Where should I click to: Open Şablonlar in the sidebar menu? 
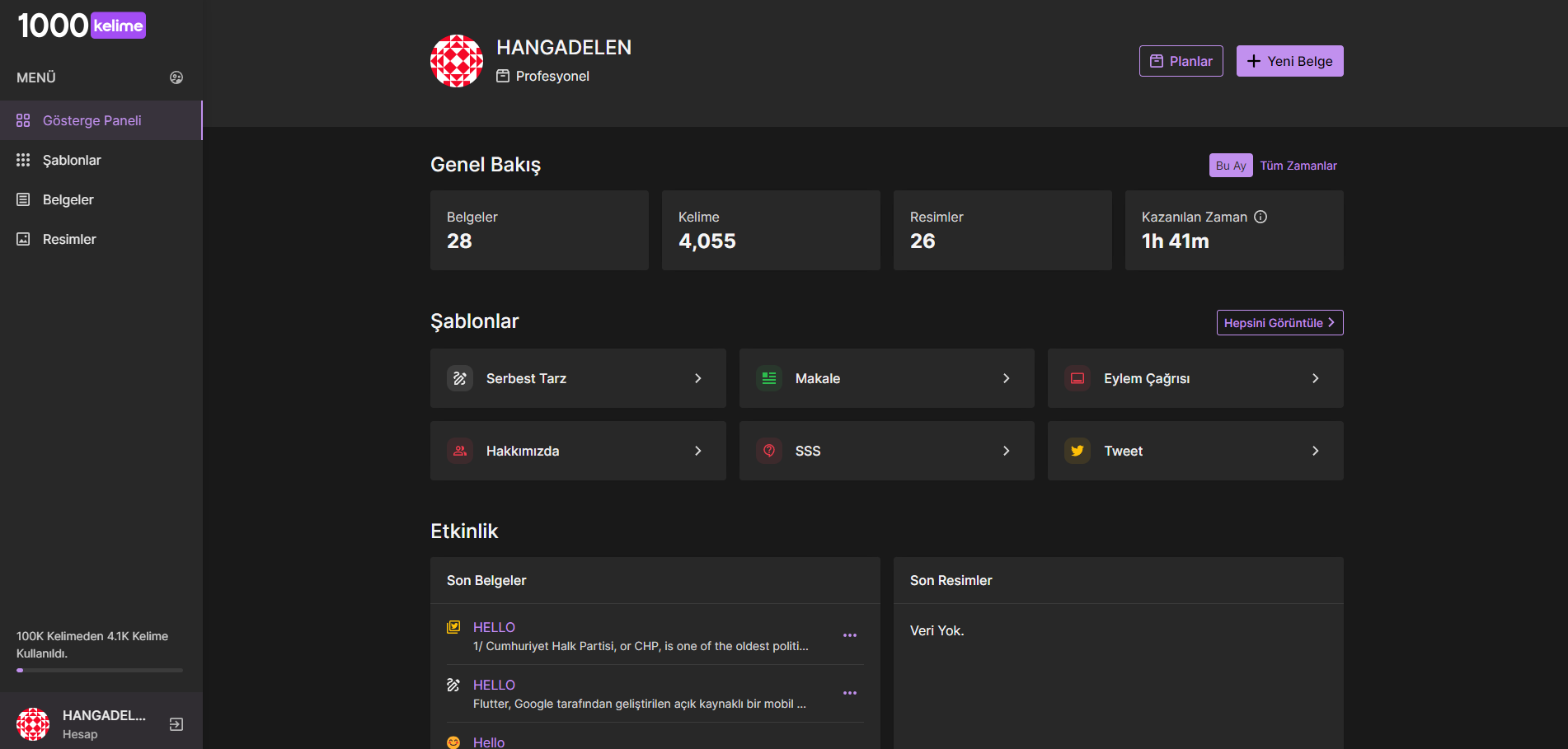(x=72, y=160)
